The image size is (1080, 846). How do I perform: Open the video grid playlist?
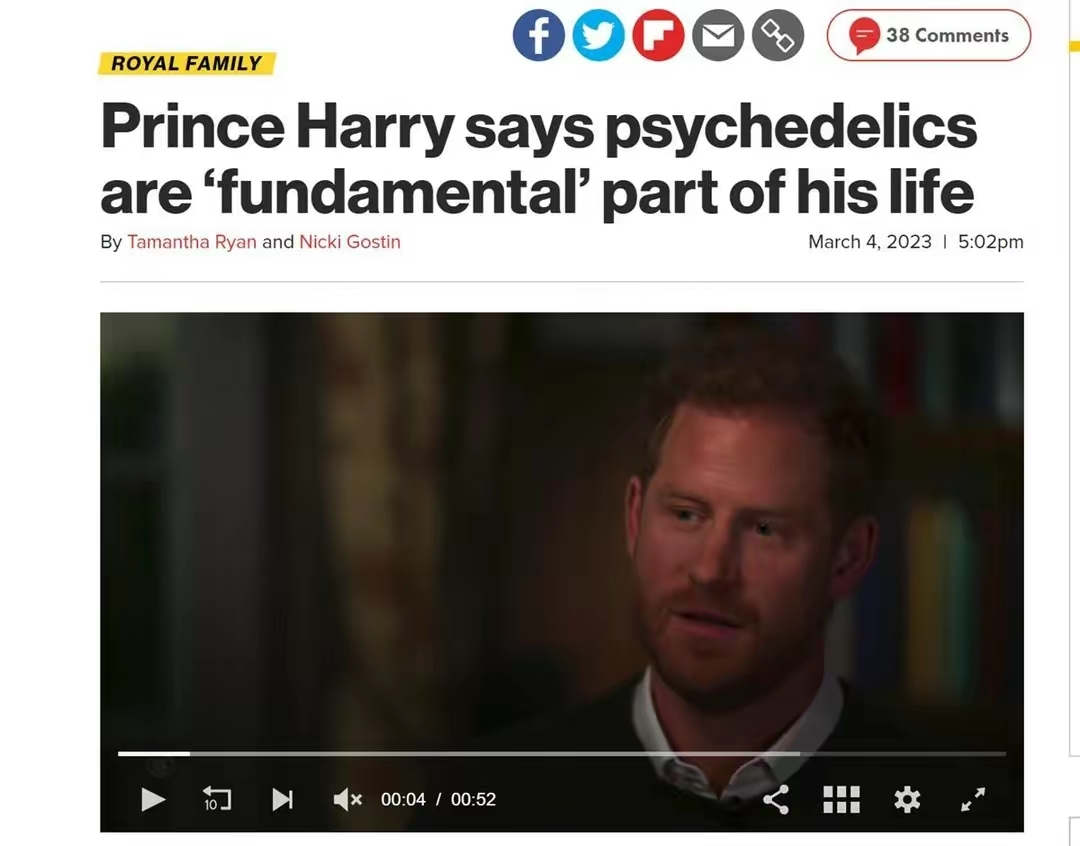[841, 799]
